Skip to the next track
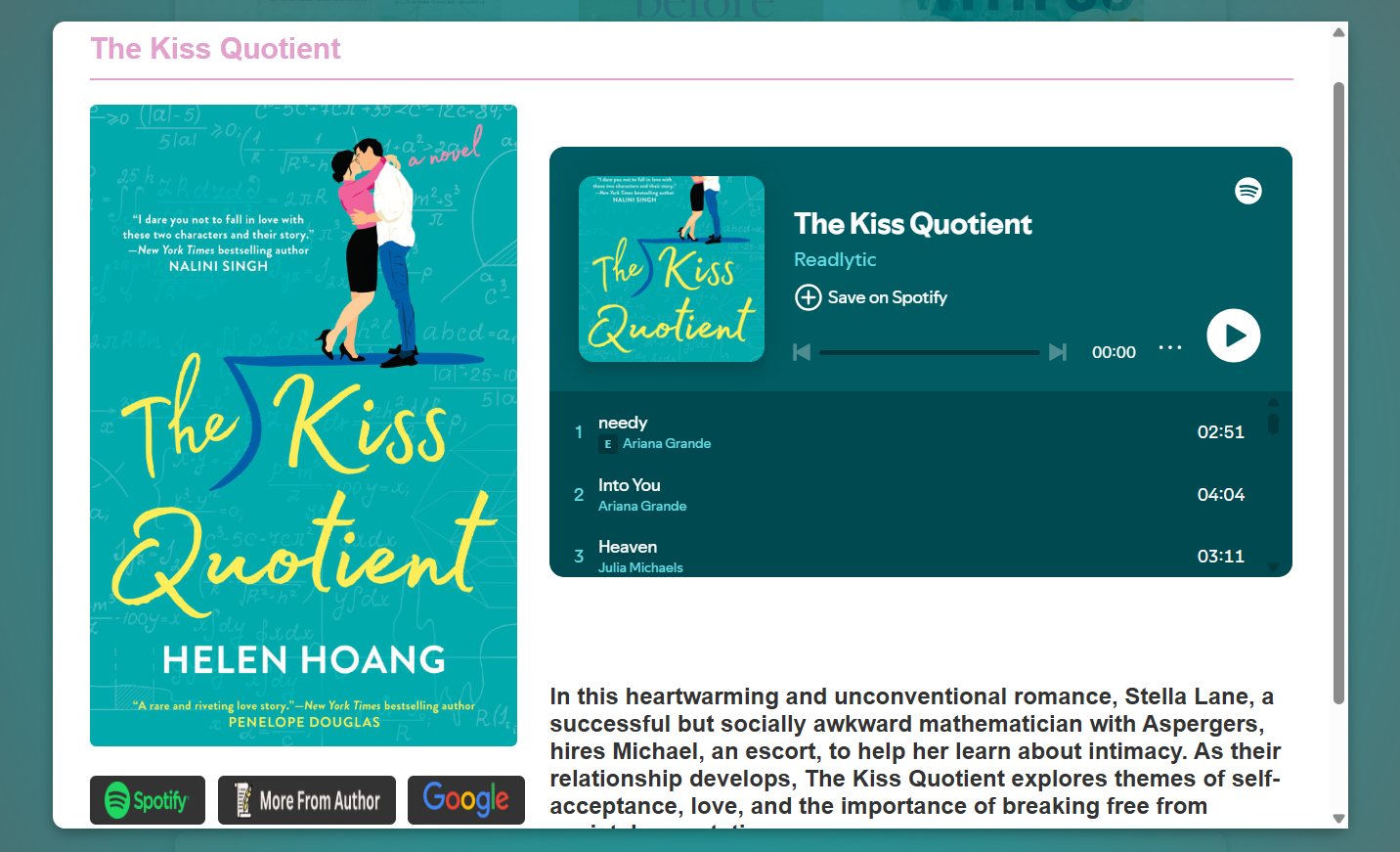1400x852 pixels. [x=1057, y=352]
